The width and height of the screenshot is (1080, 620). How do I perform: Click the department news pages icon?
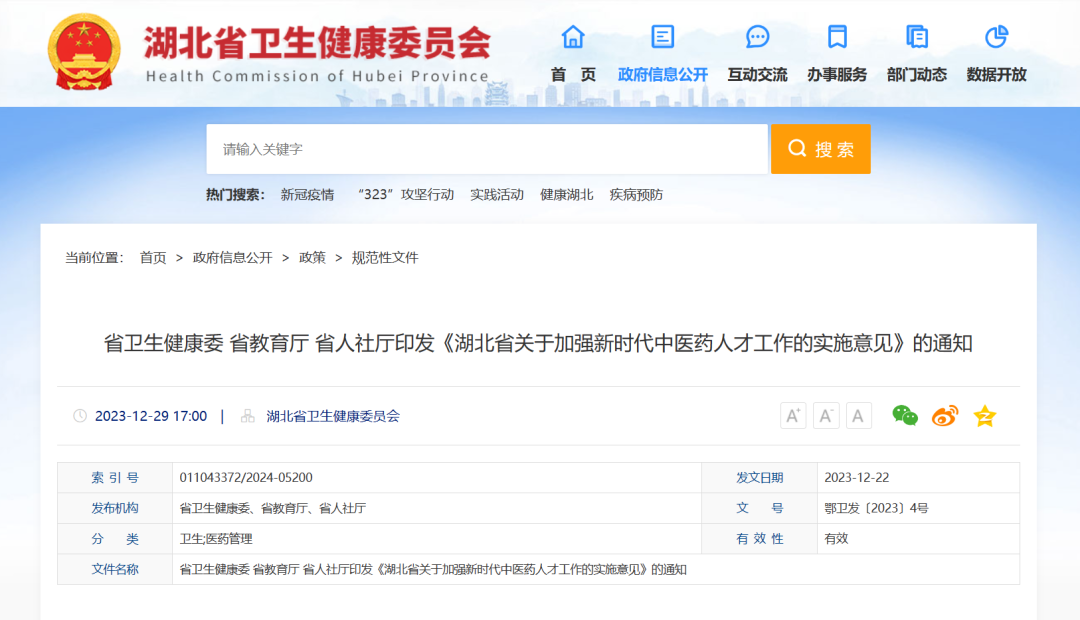pyautogui.click(x=917, y=37)
